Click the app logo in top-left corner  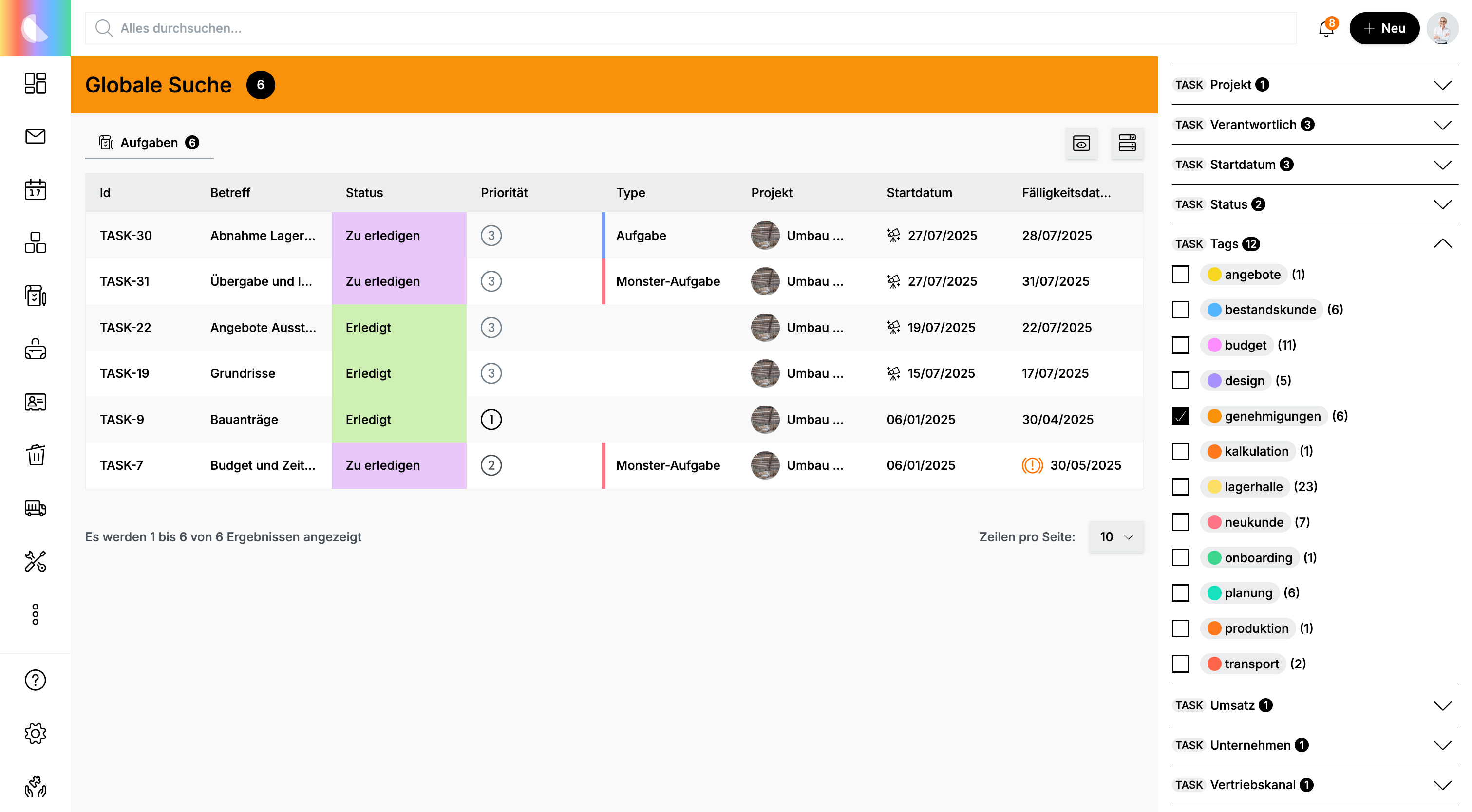click(36, 28)
